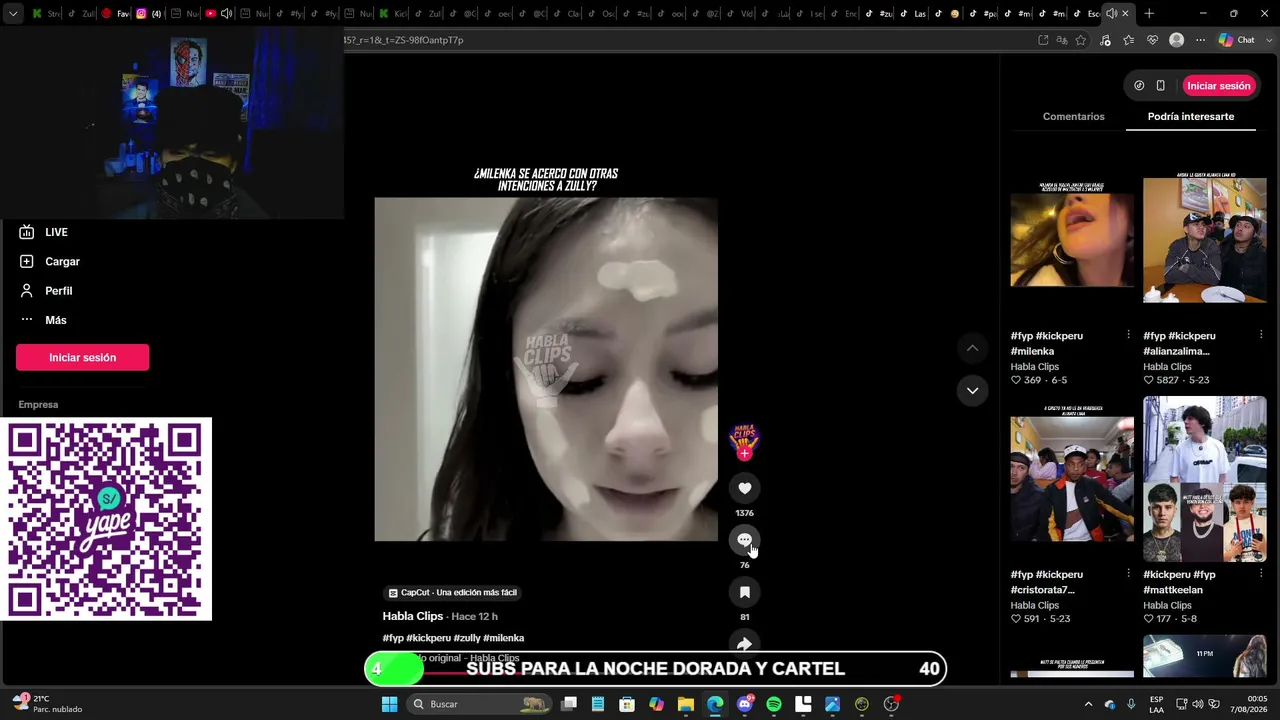The height and width of the screenshot is (720, 1280).
Task: Show hidden system tray icons
Action: [x=1089, y=704]
